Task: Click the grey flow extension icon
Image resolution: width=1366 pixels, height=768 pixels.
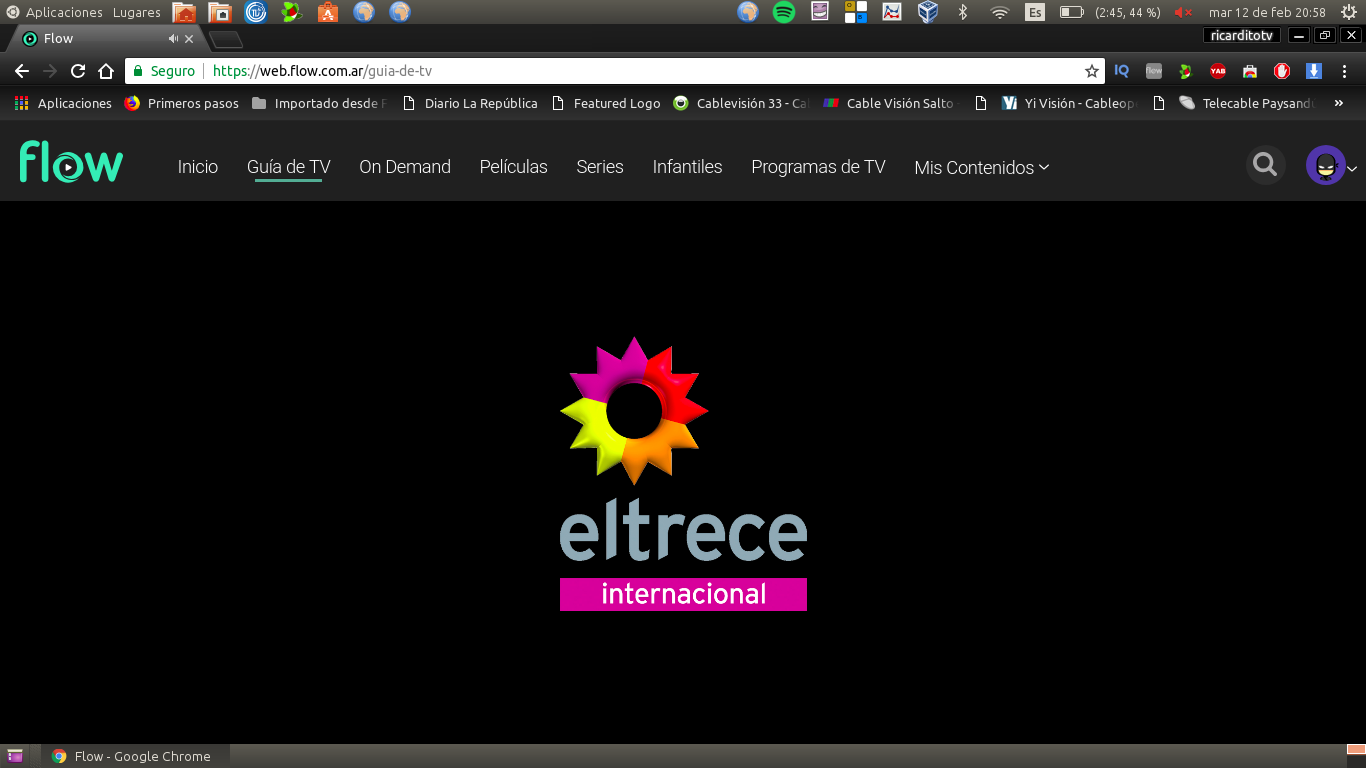Action: (x=1154, y=71)
